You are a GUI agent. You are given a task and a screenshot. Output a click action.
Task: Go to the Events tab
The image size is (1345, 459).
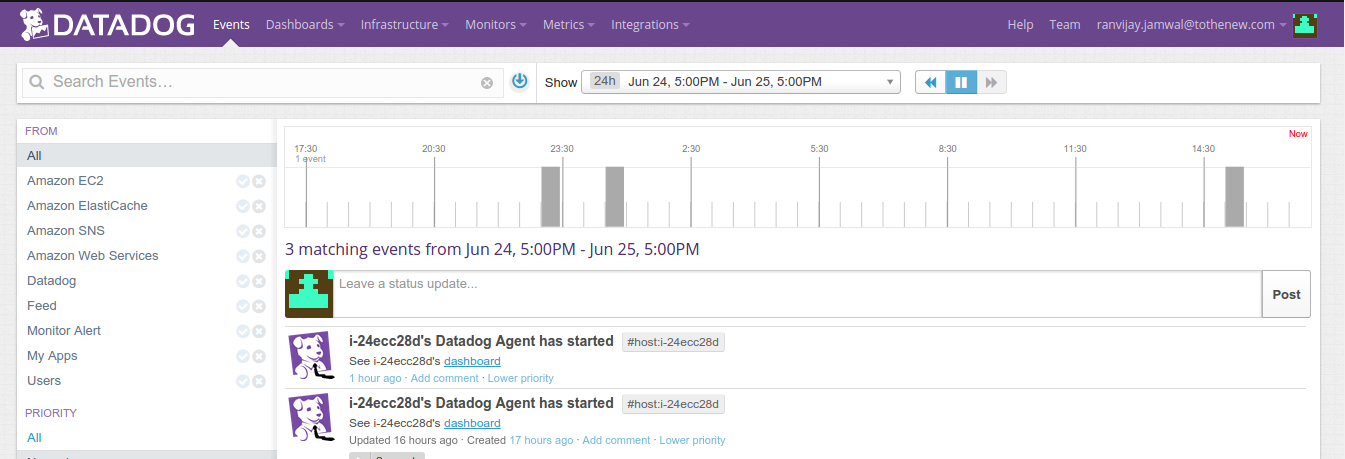231,24
